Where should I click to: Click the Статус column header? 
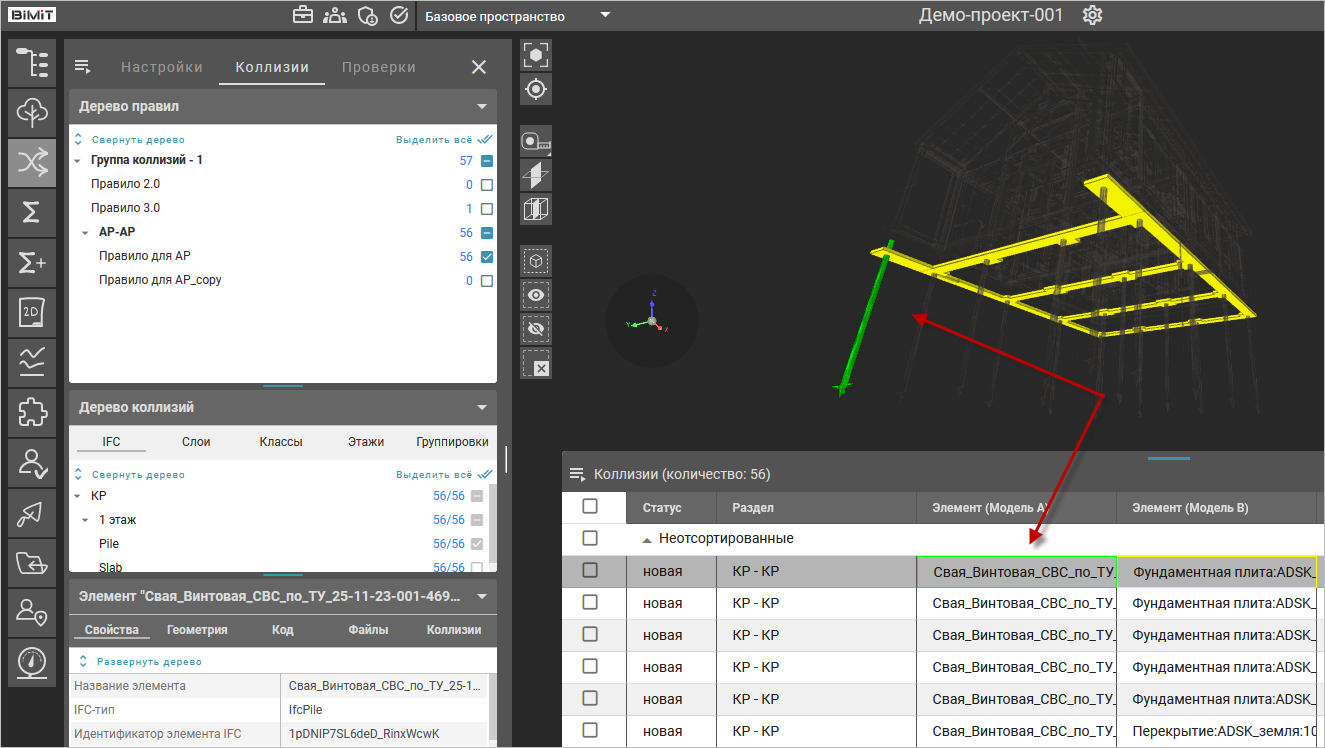(662, 508)
